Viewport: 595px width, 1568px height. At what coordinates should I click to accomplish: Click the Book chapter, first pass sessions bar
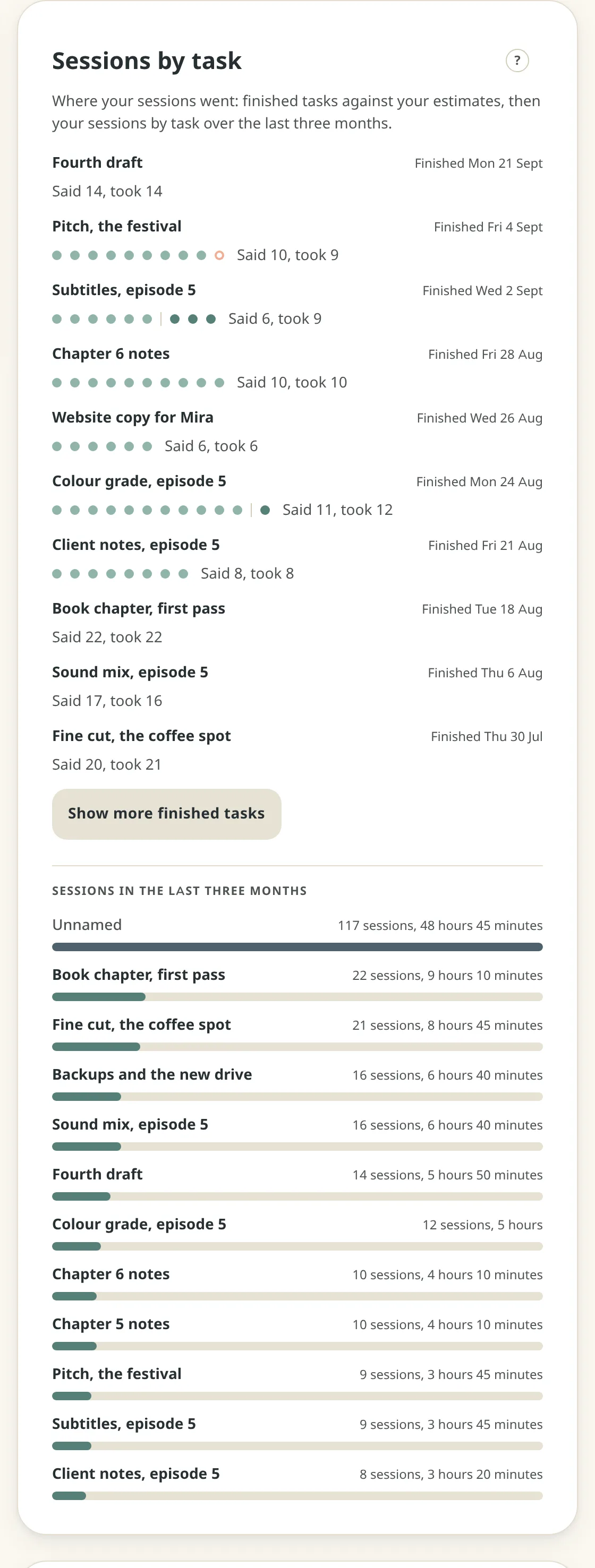pyautogui.click(x=297, y=996)
